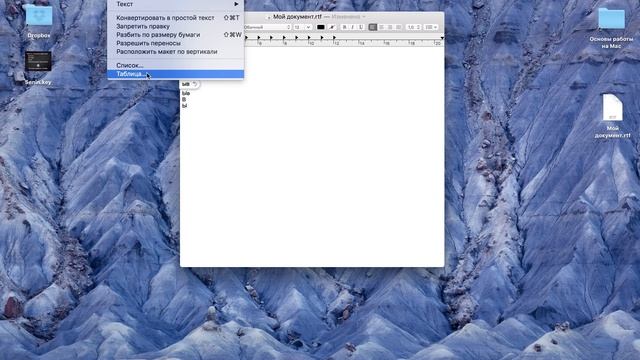This screenshot has height=360, width=640.
Task: Select Конвертировать в простой текст
Action: pos(176,18)
